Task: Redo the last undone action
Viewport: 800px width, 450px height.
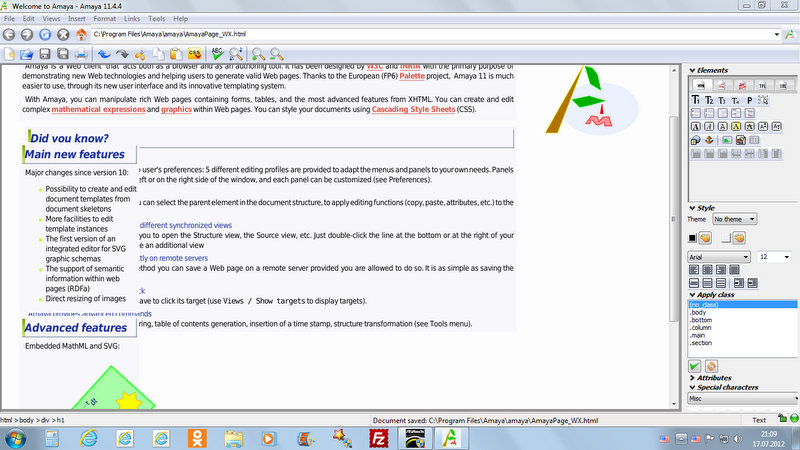Action: (122, 54)
